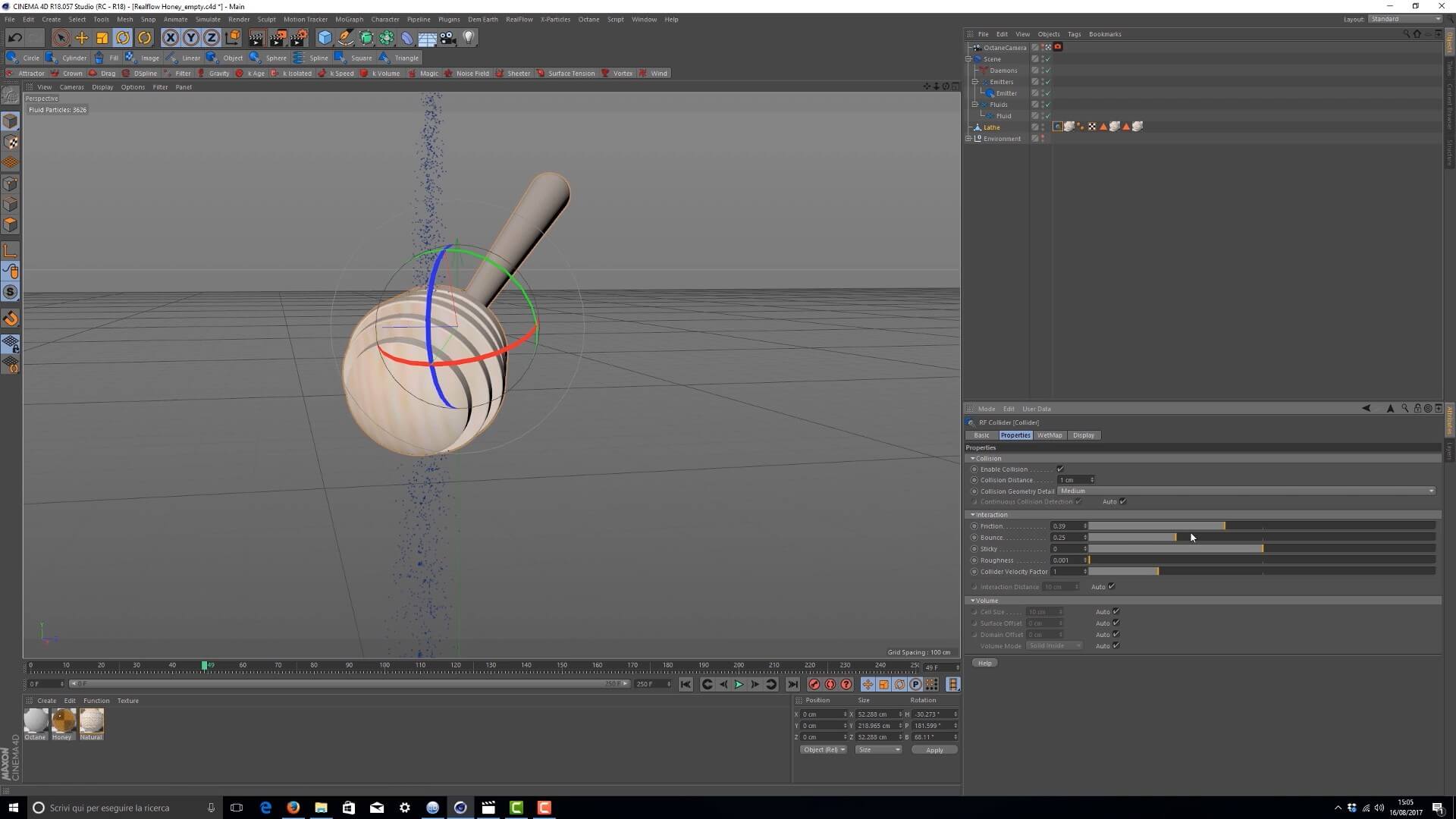The height and width of the screenshot is (819, 1456).
Task: Toggle Enable Collision checkbox
Action: [1060, 469]
